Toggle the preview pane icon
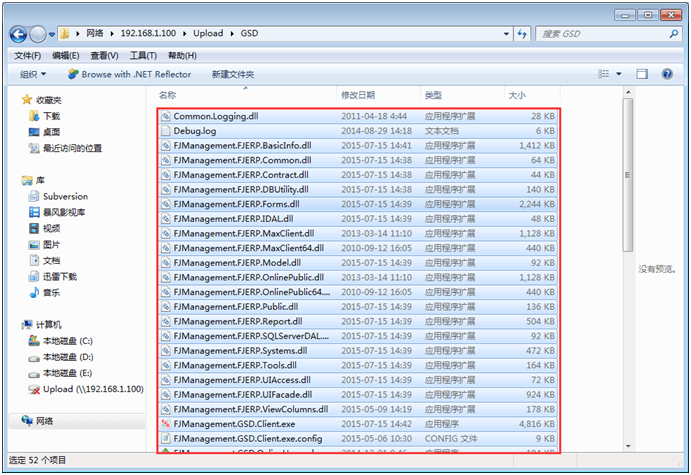691x475 pixels. 642,74
